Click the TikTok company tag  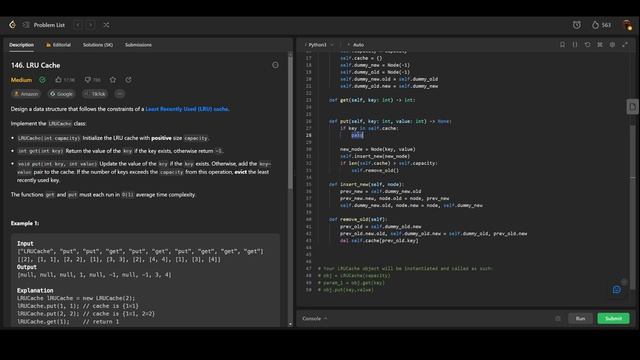click(x=95, y=94)
